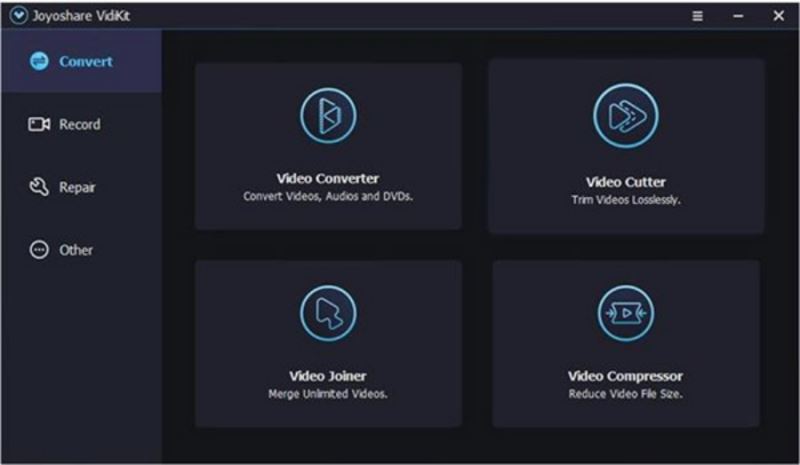The image size is (800, 465).
Task: Click the Joyoshare VidKit logo icon
Action: click(18, 15)
